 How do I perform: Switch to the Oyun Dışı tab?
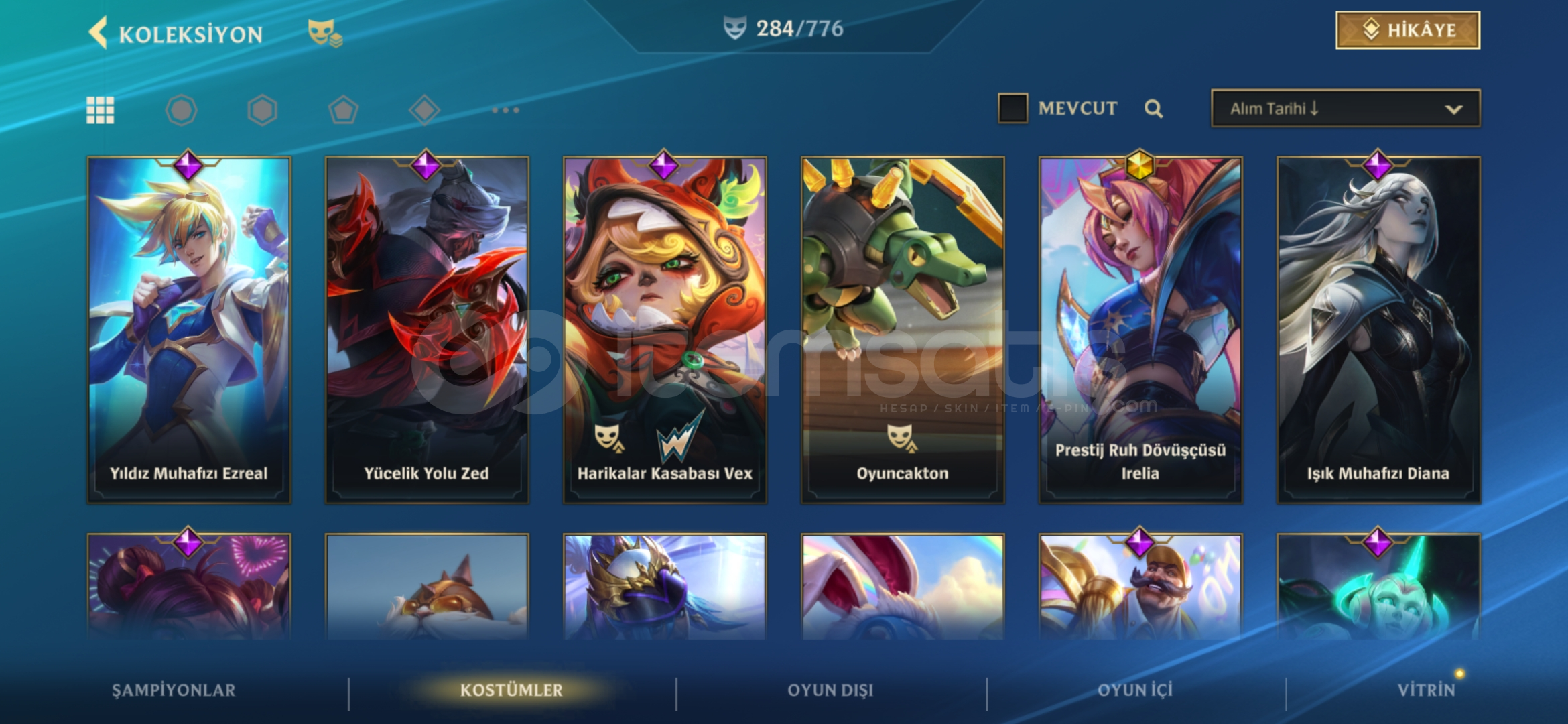click(830, 690)
